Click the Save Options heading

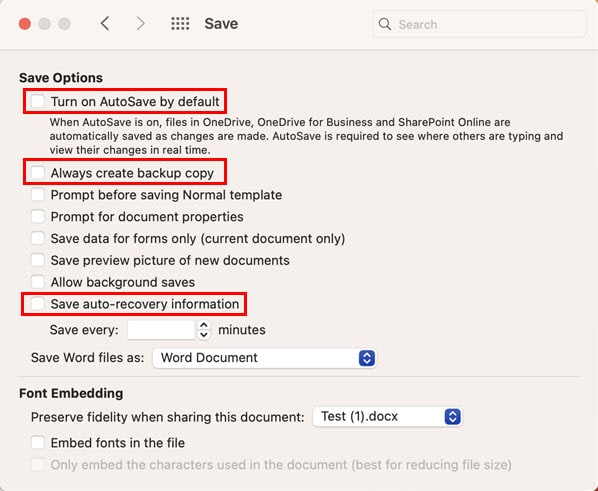pyautogui.click(x=61, y=77)
